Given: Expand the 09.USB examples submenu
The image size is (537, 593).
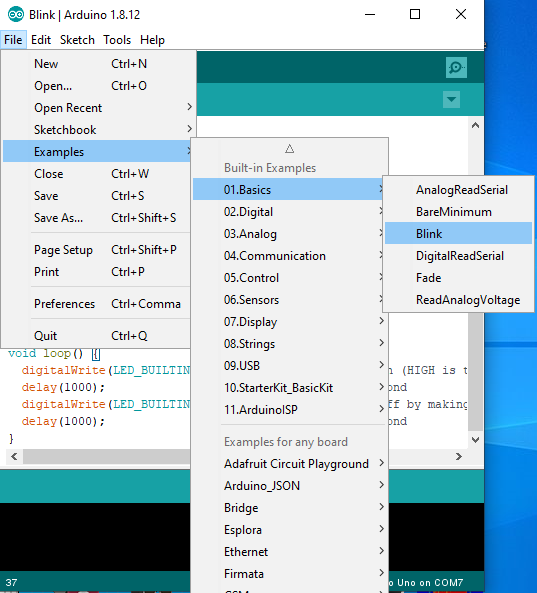Looking at the screenshot, I should click(x=289, y=365).
